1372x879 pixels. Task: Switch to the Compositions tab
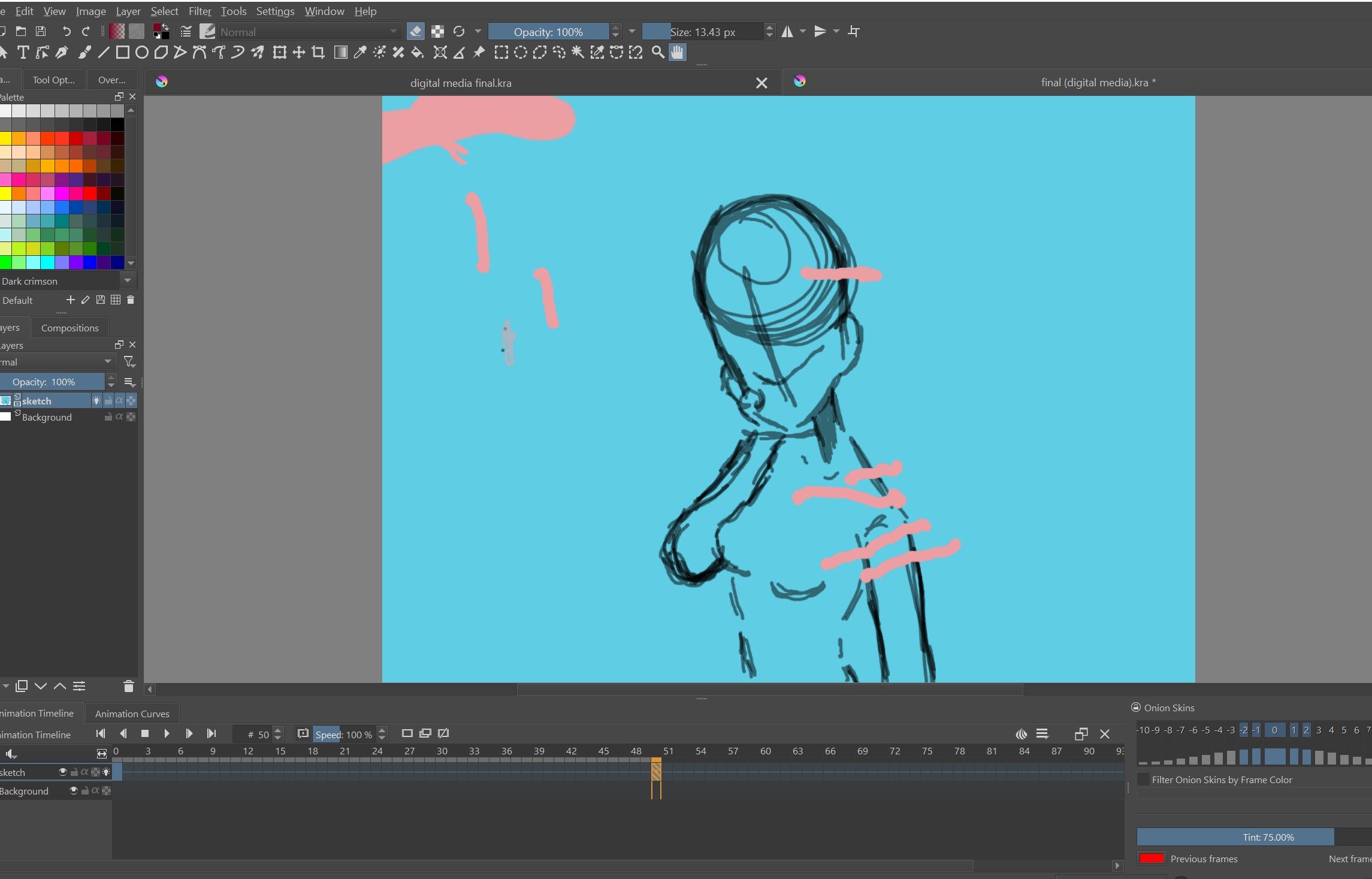[69, 328]
